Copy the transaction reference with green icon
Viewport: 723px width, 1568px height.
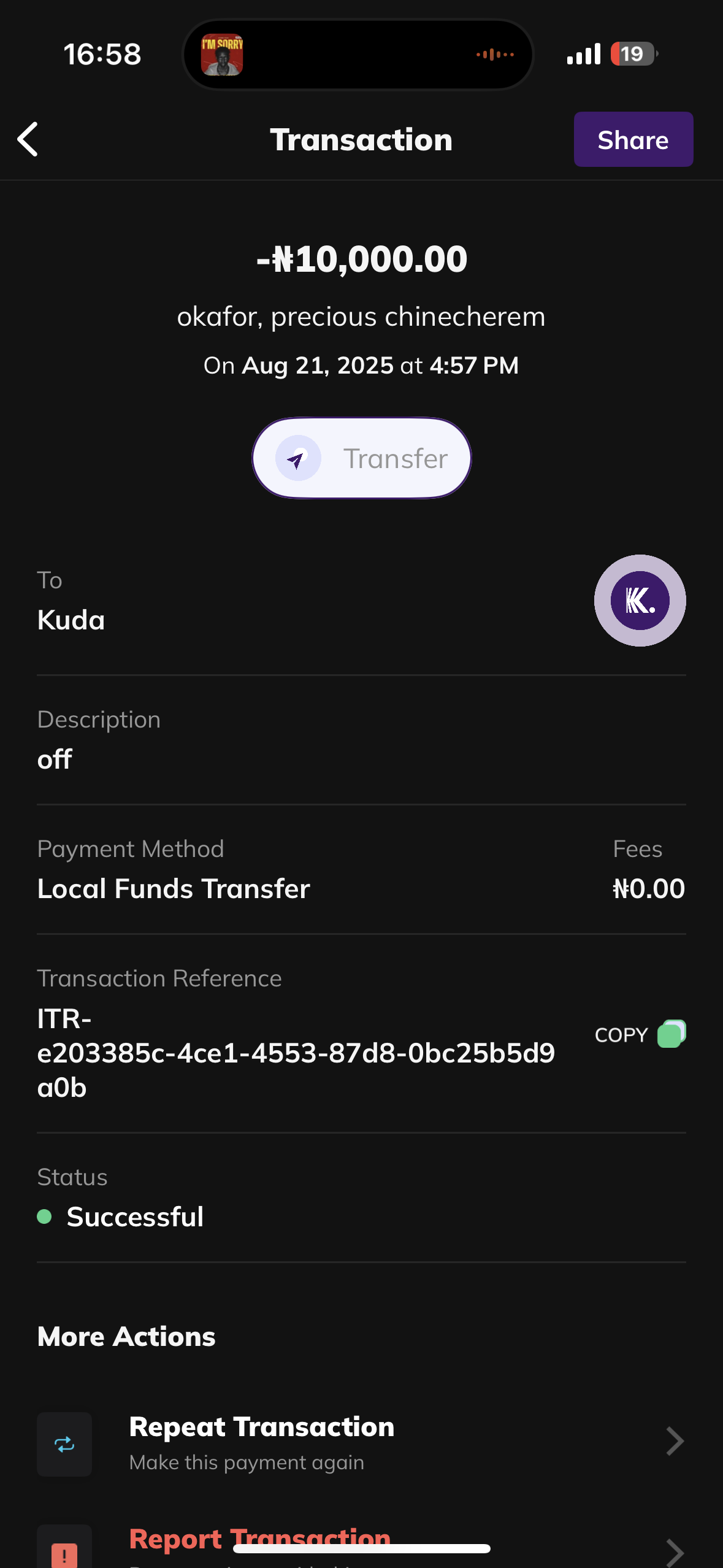coord(671,1034)
